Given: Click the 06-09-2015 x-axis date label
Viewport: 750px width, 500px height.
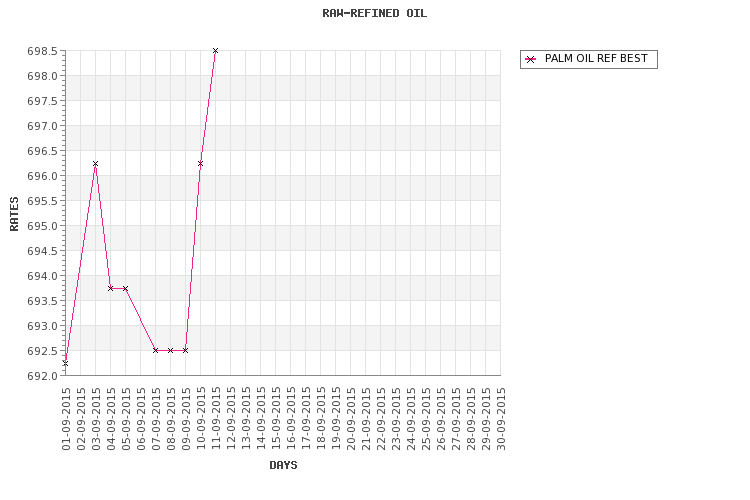Looking at the screenshot, I should (141, 419).
